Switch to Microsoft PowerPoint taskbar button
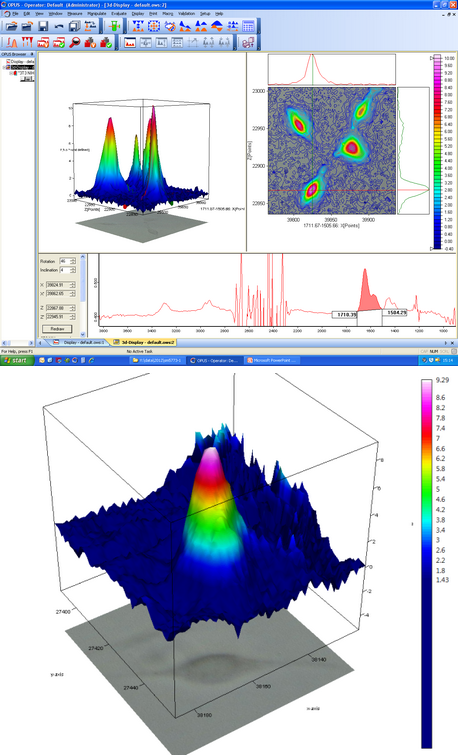458x755 pixels. pos(272,360)
